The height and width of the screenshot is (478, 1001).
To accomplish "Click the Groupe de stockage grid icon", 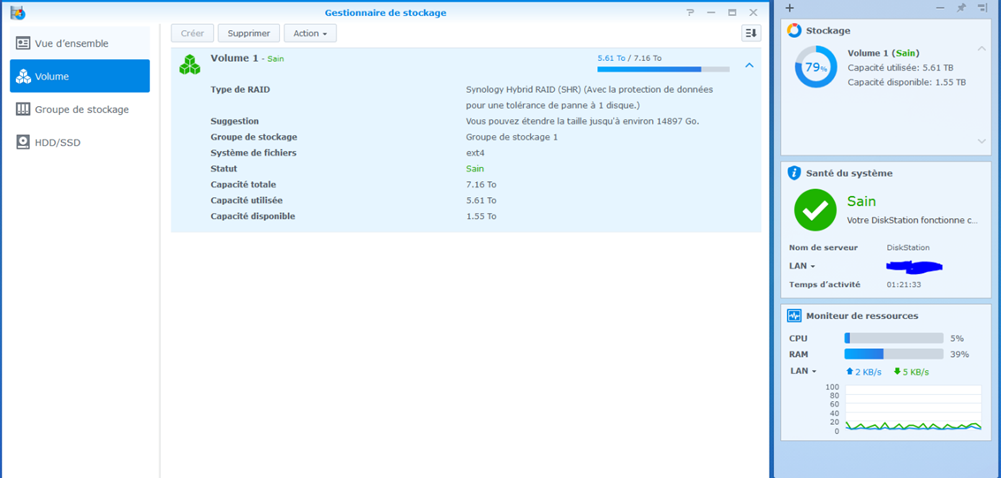I will [x=23, y=109].
